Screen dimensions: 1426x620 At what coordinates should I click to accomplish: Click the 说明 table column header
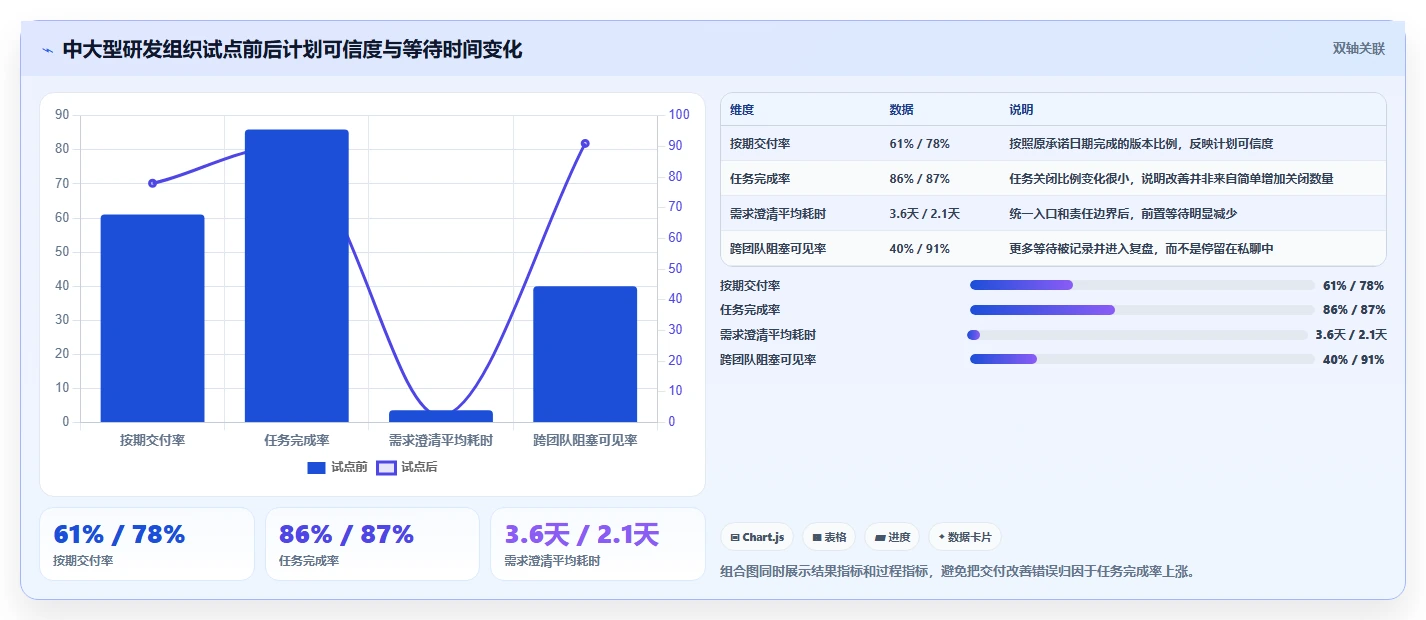(x=1021, y=110)
